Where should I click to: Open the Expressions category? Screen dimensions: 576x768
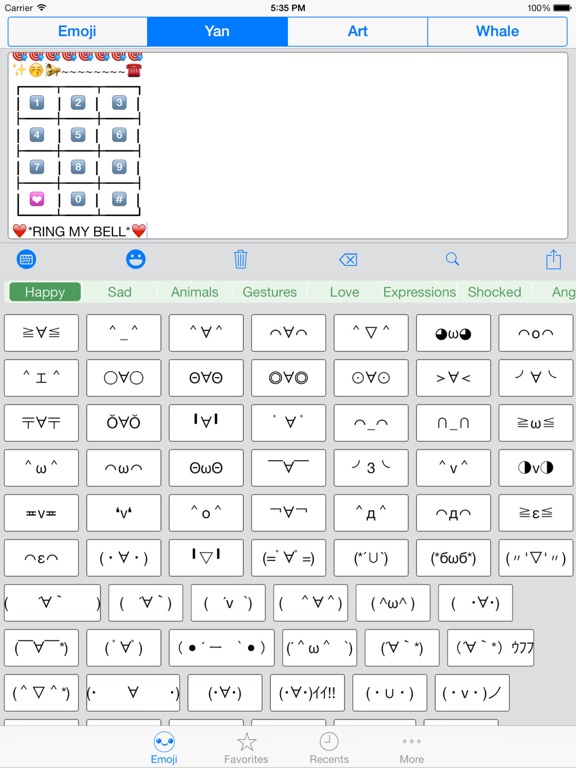[419, 292]
